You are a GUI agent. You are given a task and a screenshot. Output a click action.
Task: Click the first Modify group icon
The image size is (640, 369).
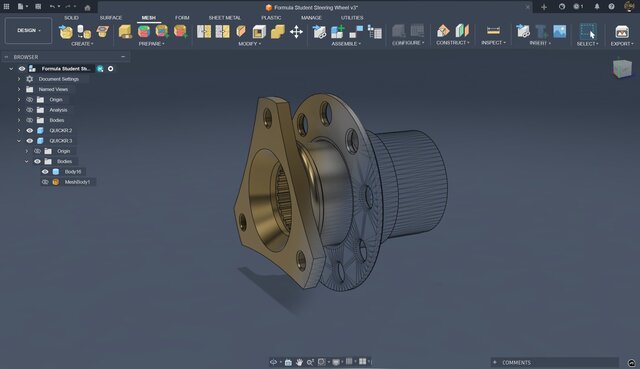pyautogui.click(x=204, y=31)
